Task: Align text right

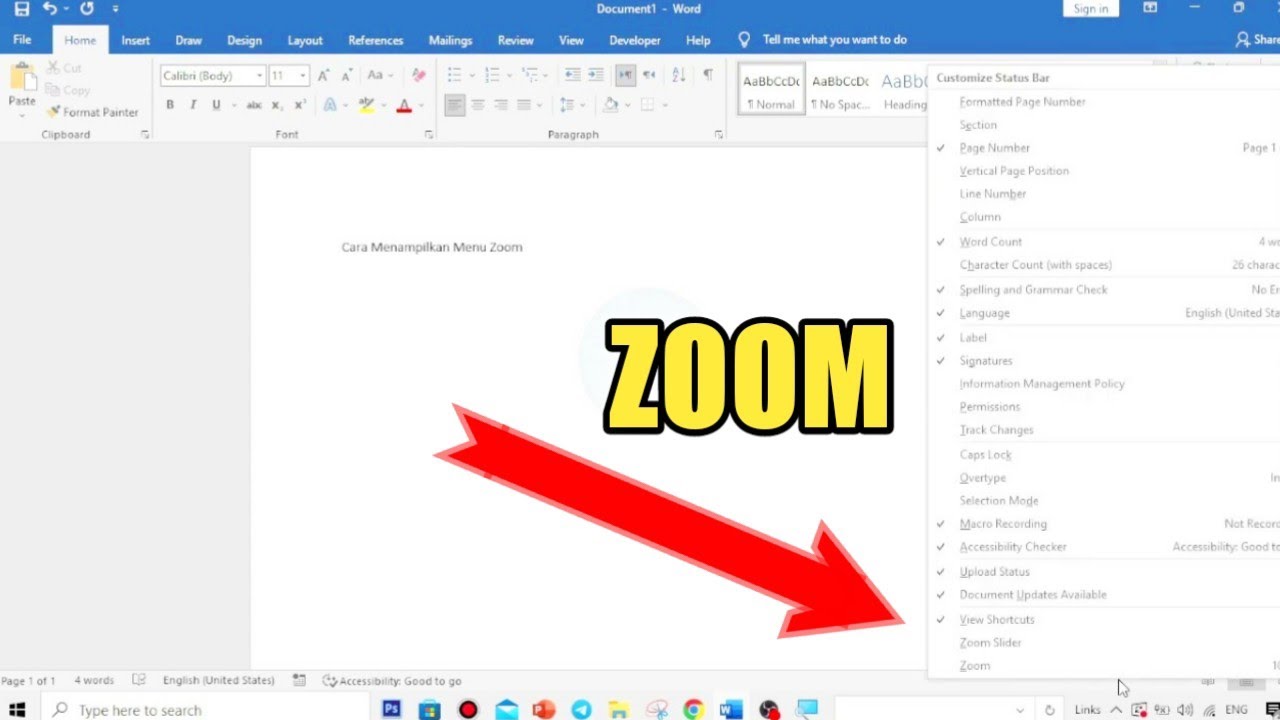Action: [501, 105]
